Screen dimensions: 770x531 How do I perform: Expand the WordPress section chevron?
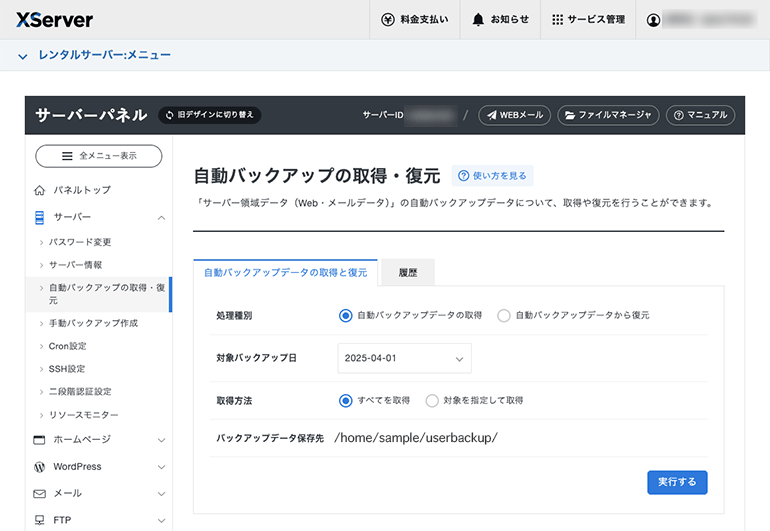click(x=161, y=467)
